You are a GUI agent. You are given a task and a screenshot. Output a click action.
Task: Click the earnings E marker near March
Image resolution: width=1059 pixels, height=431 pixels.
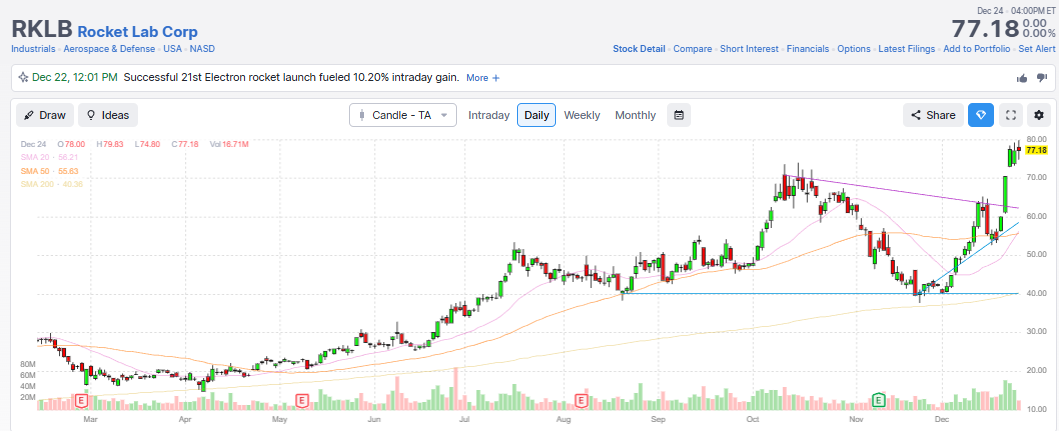click(x=82, y=401)
